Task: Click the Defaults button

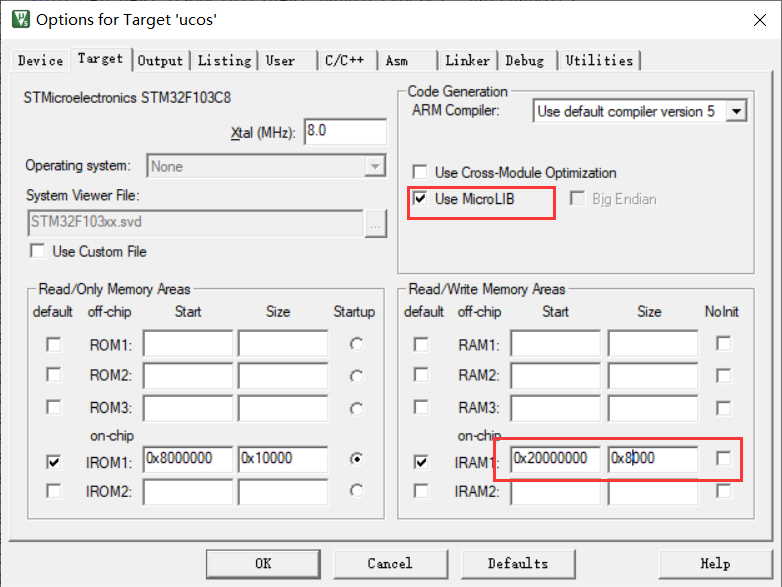Action: coord(518,564)
